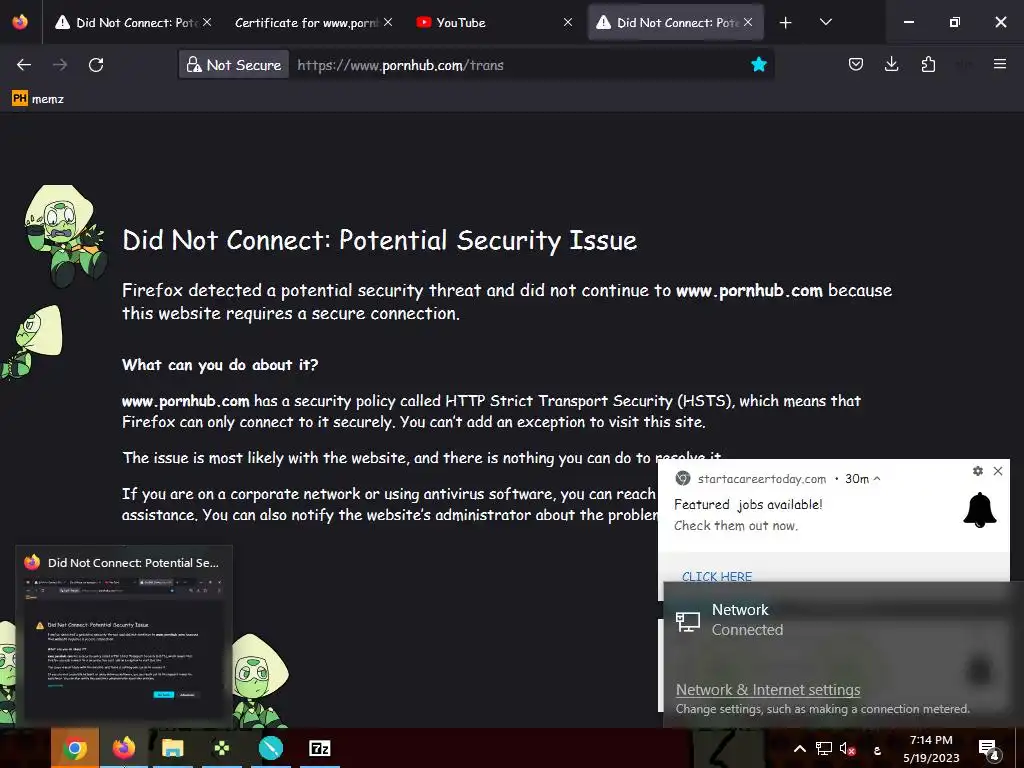Screen dimensions: 1024x768
Task: Click the Not Secure lock indicator
Action: 234,65
